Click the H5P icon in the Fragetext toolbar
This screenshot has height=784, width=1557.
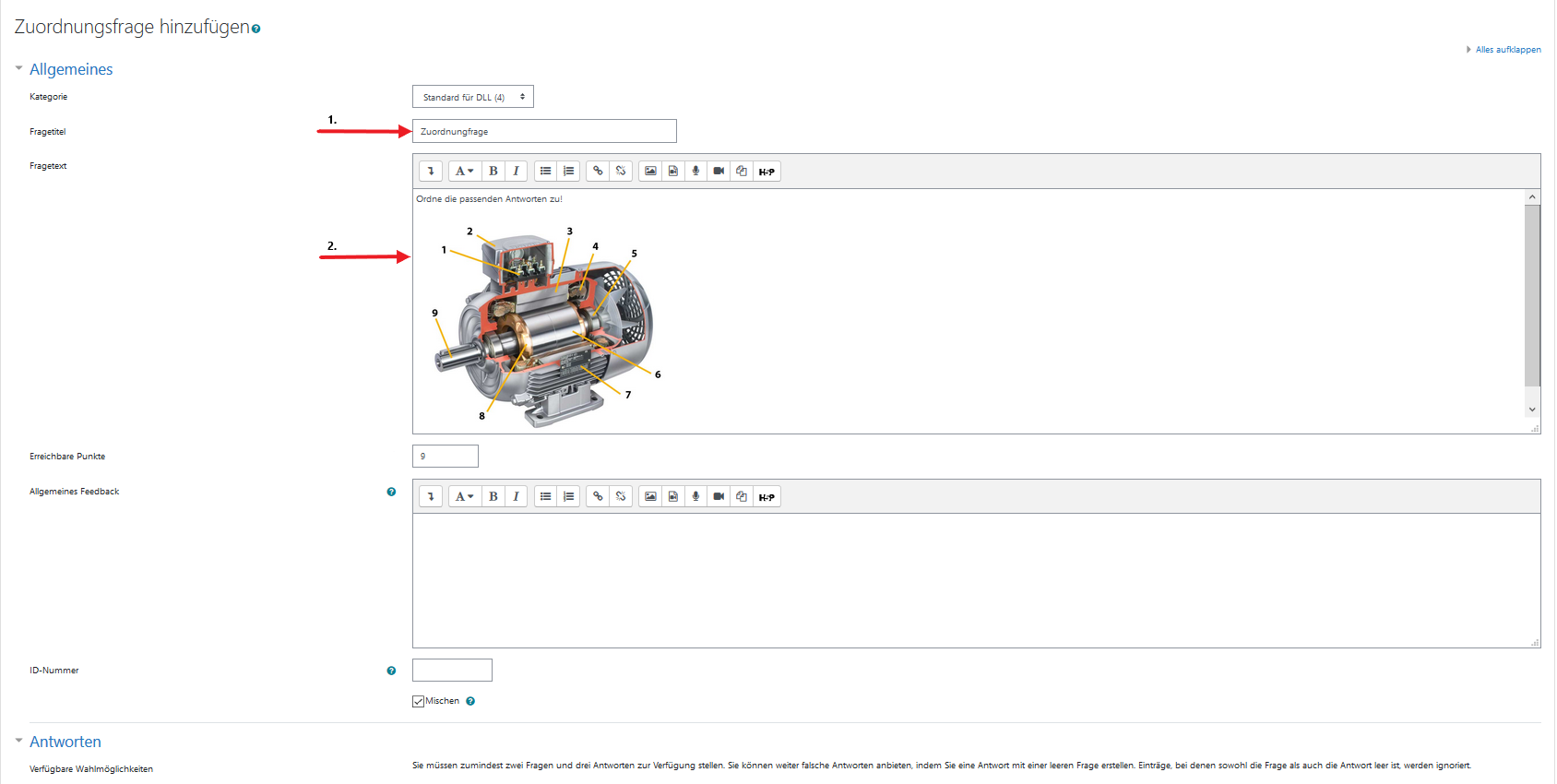pyautogui.click(x=767, y=172)
